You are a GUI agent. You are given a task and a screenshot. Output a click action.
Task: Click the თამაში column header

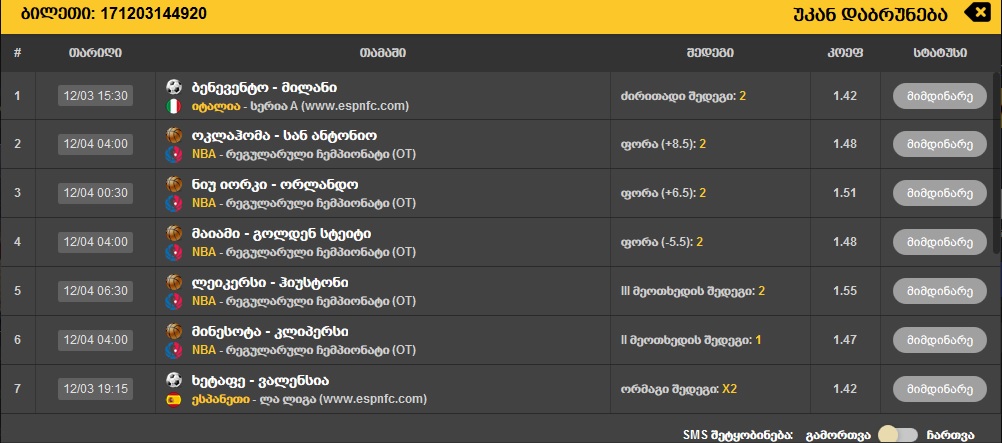click(383, 53)
